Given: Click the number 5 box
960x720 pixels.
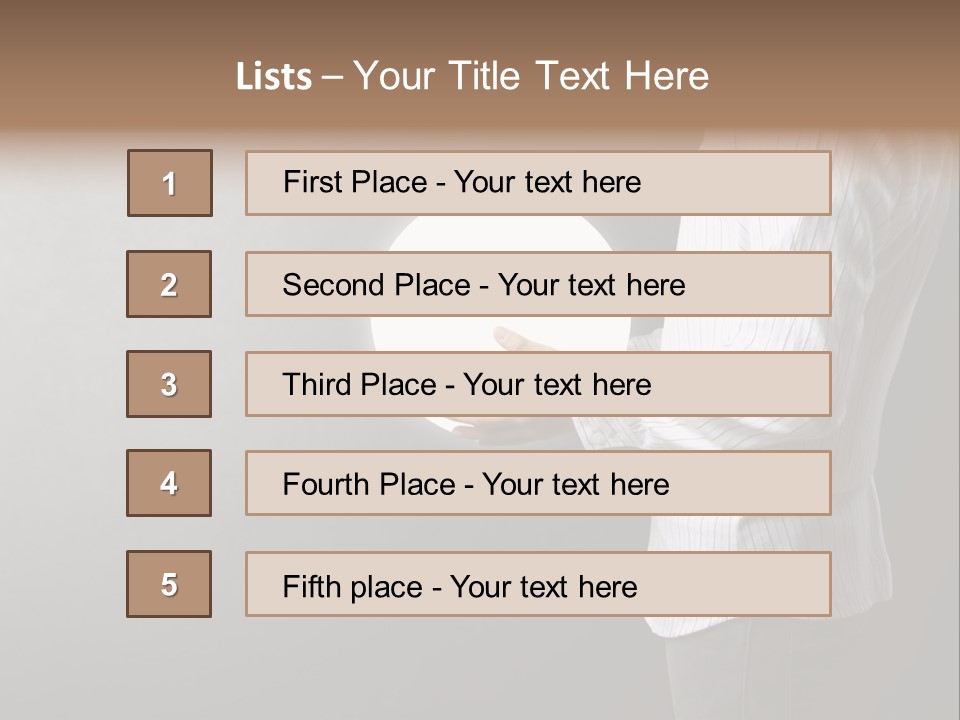Looking at the screenshot, I should tap(169, 584).
